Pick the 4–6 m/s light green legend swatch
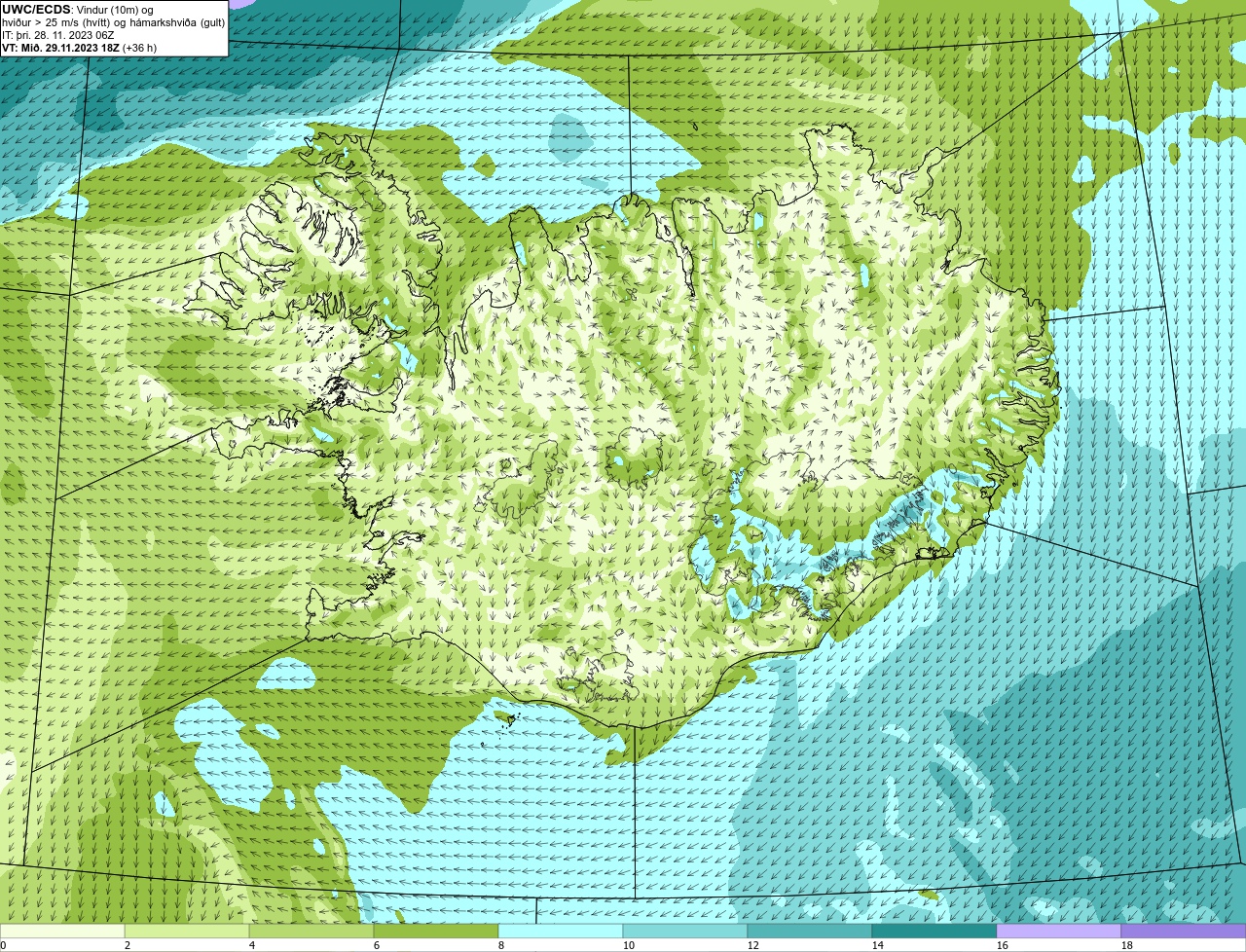This screenshot has height=952, width=1246. [x=311, y=932]
